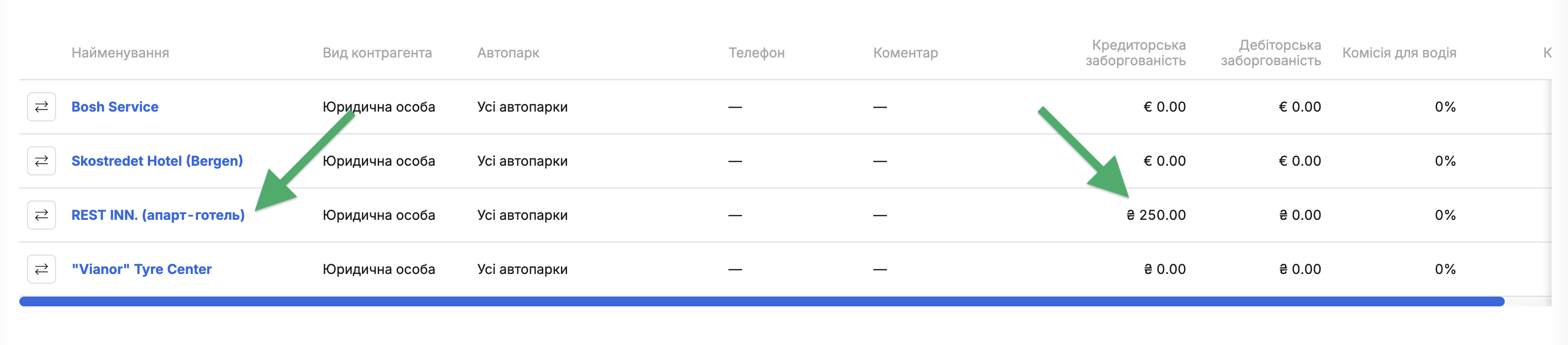Image resolution: width=1568 pixels, height=345 pixels.
Task: Click the transfer arrows icon for Skostredet Hotel
Action: pyautogui.click(x=42, y=161)
